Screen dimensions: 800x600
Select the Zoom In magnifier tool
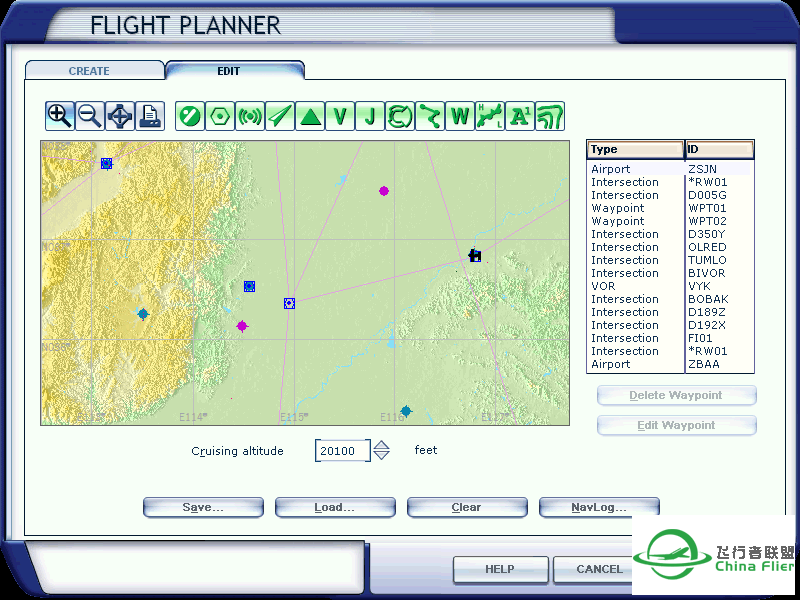59,116
